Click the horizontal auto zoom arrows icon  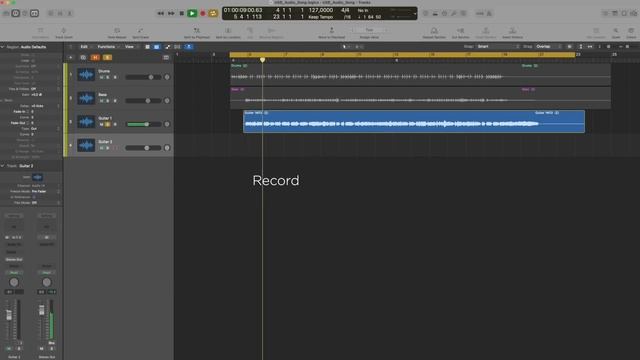[x=590, y=47]
